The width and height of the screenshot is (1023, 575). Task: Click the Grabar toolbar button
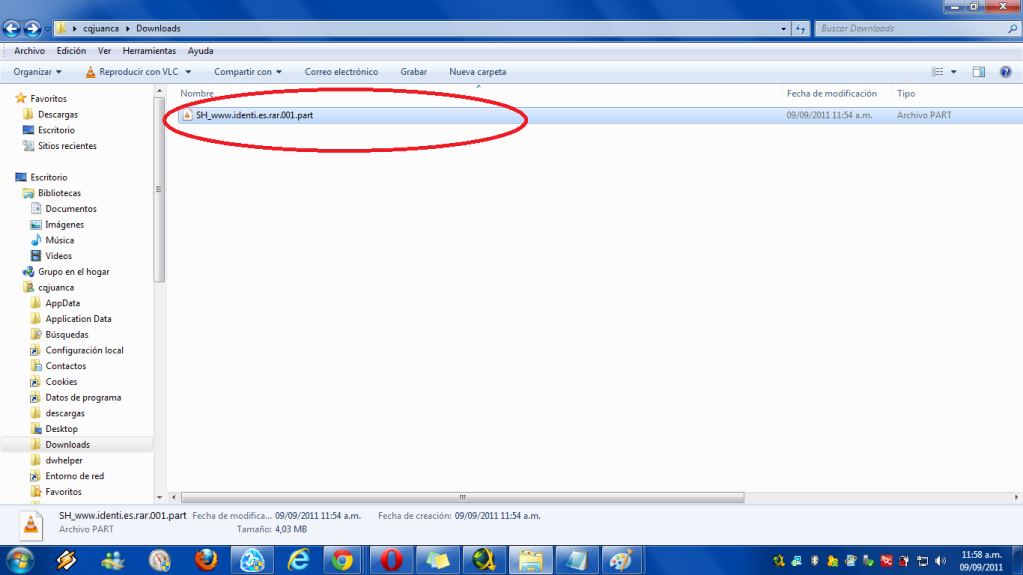point(414,72)
